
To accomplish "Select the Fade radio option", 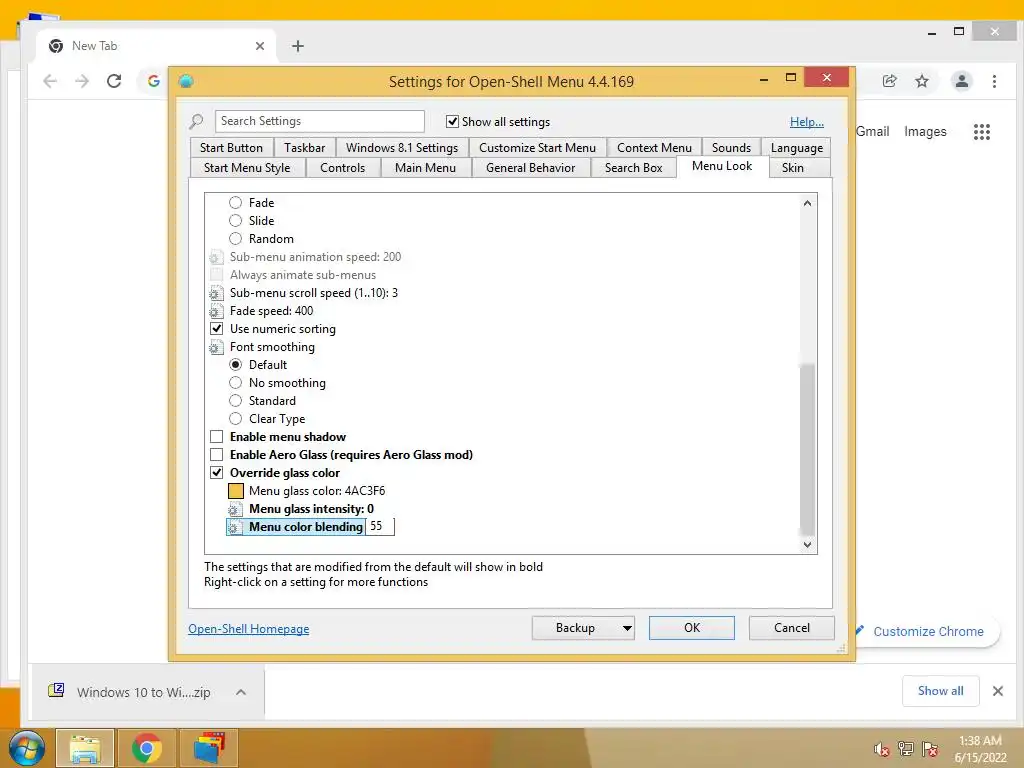I will pos(236,202).
